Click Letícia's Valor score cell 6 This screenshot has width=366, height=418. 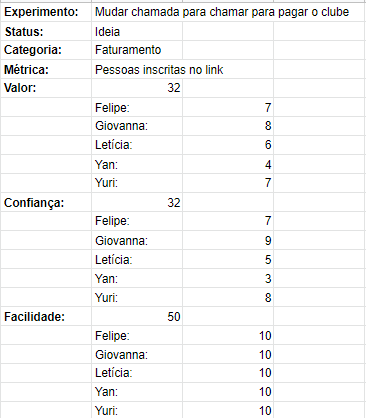tap(228, 145)
